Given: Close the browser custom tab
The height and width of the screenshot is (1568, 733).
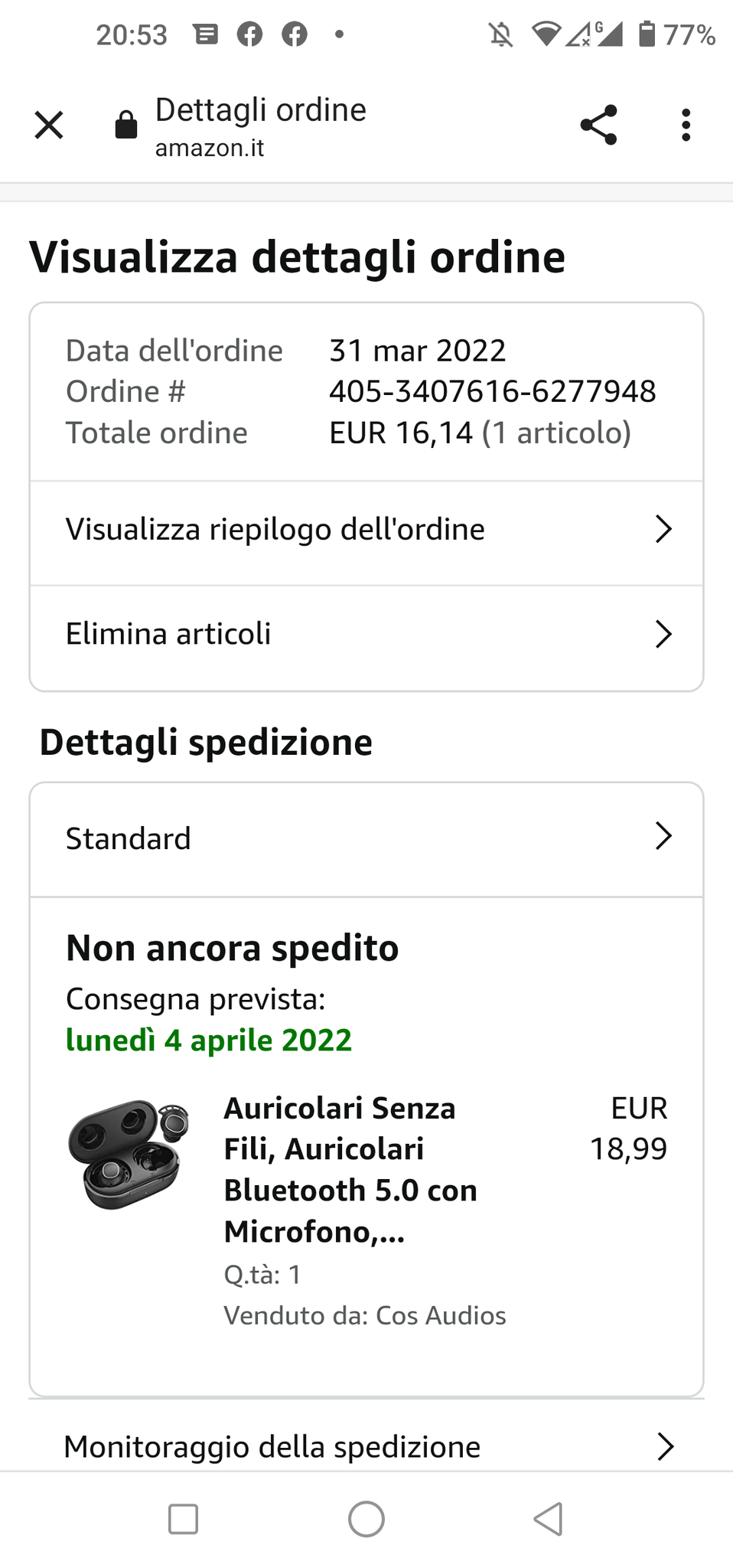Looking at the screenshot, I should 49,125.
